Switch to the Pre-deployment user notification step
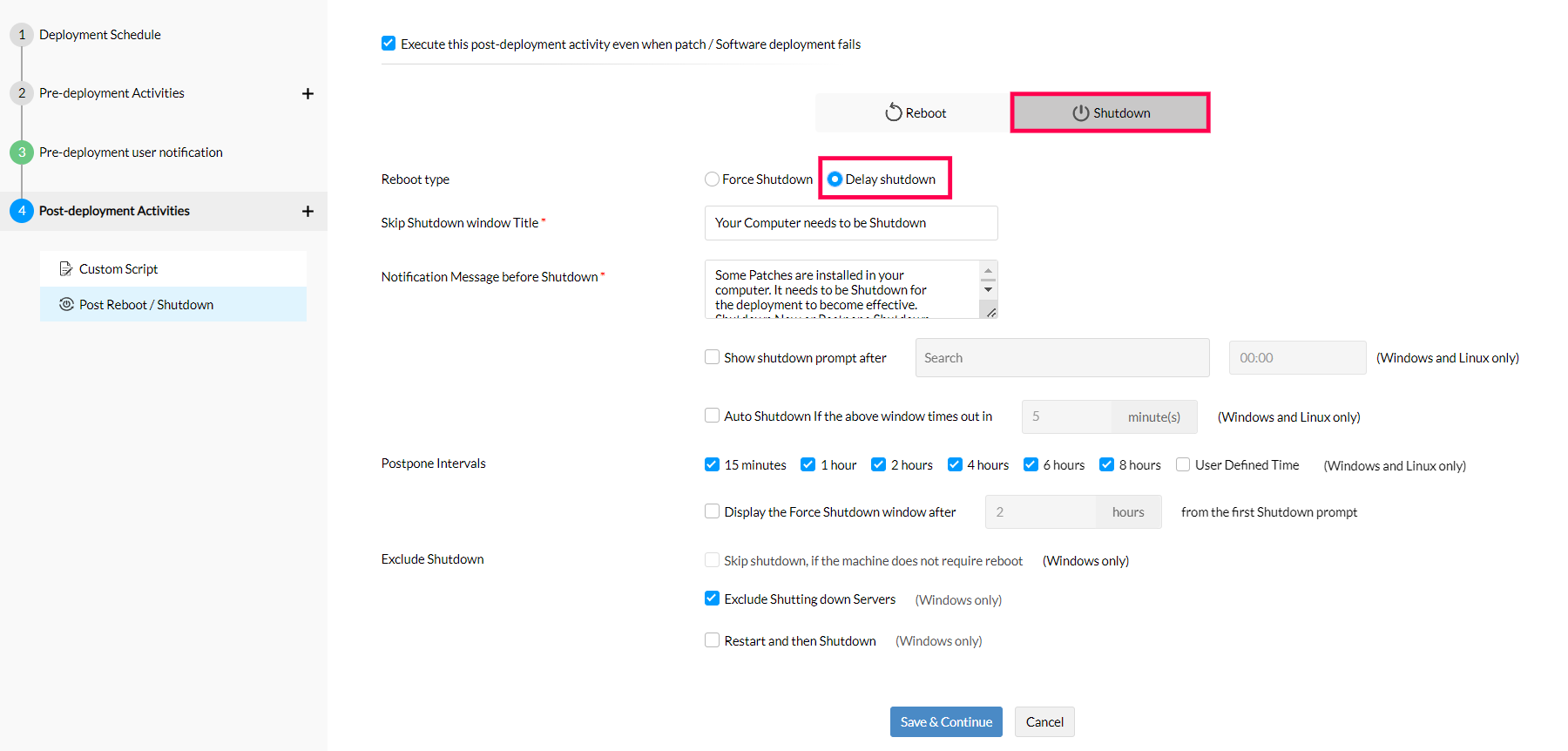Image resolution: width=1568 pixels, height=751 pixels. (x=132, y=152)
